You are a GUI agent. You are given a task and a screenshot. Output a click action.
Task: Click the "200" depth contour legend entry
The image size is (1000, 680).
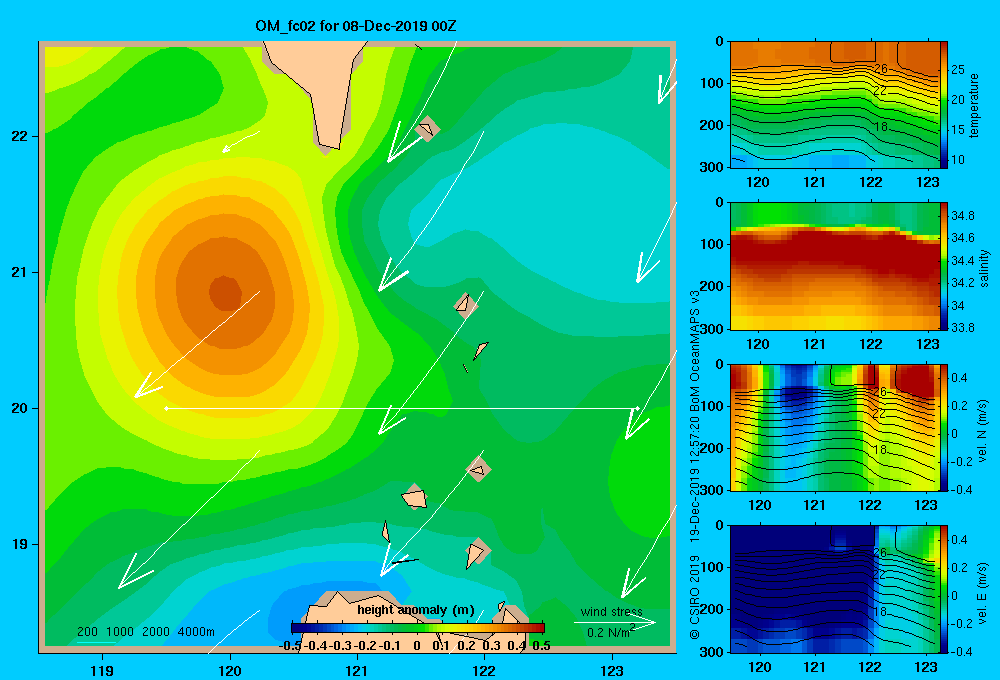click(x=87, y=632)
